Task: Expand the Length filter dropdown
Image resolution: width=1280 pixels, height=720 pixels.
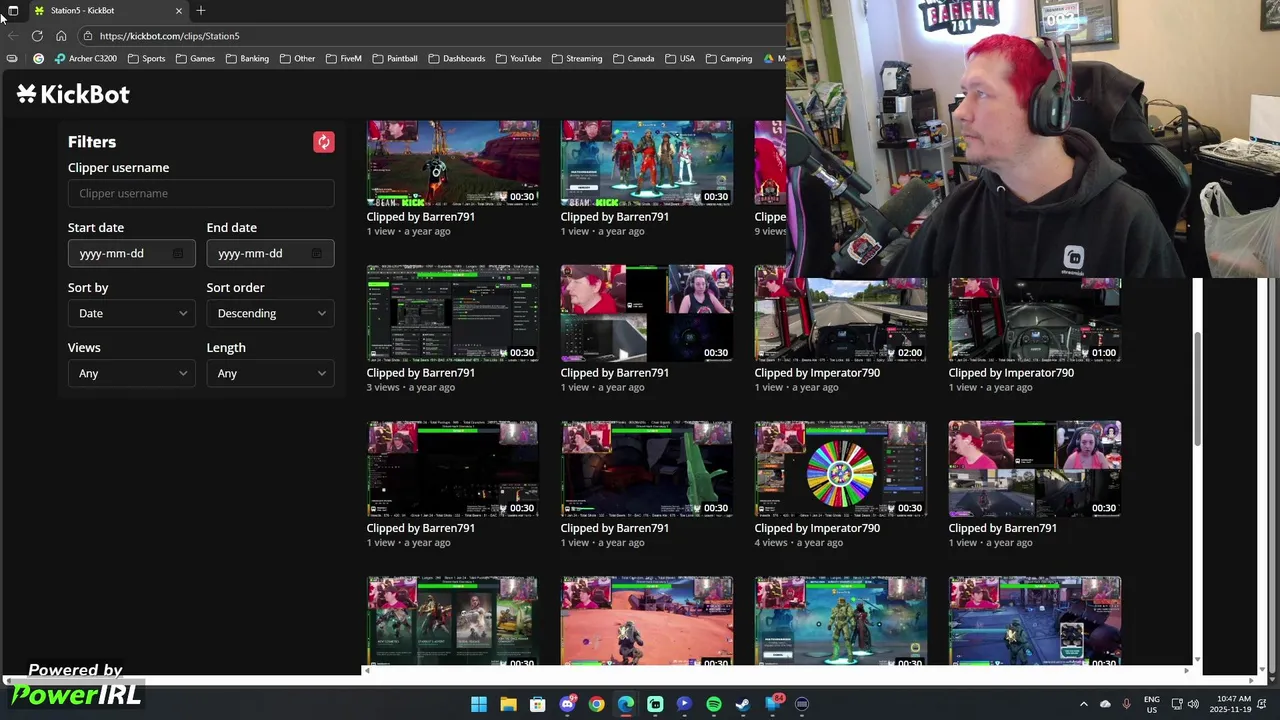Action: pos(270,374)
